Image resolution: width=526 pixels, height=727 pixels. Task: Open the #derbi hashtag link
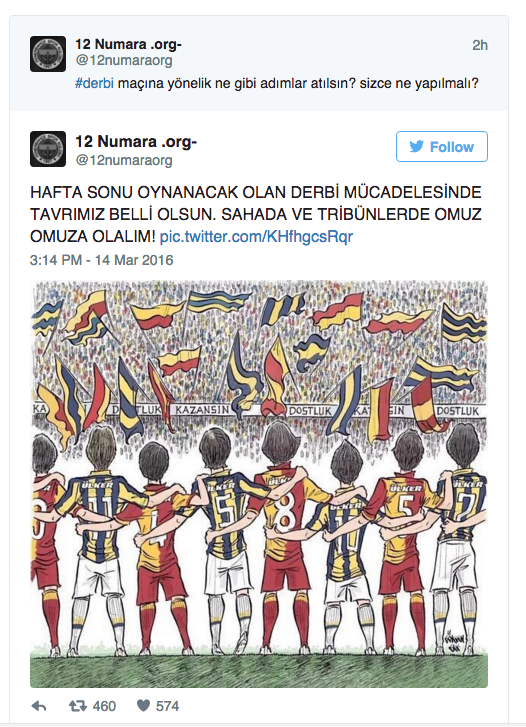(x=94, y=84)
